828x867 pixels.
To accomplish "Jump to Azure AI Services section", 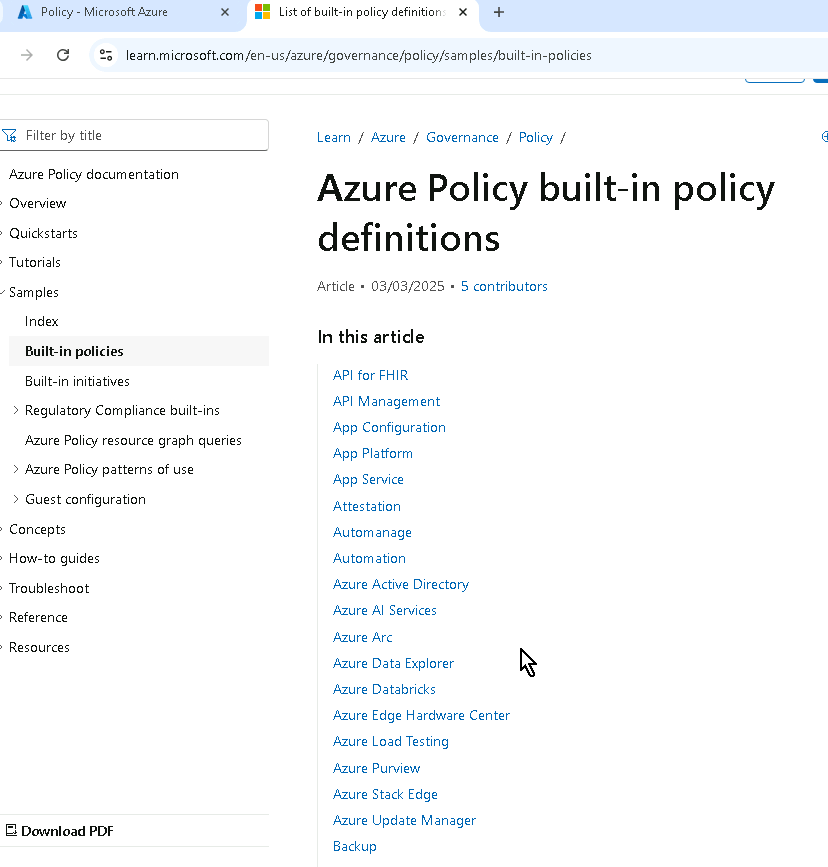I will tap(385, 610).
